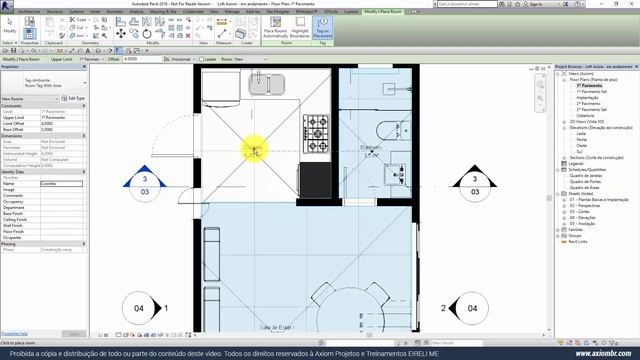Collapse the Constraints section

tap(84, 106)
